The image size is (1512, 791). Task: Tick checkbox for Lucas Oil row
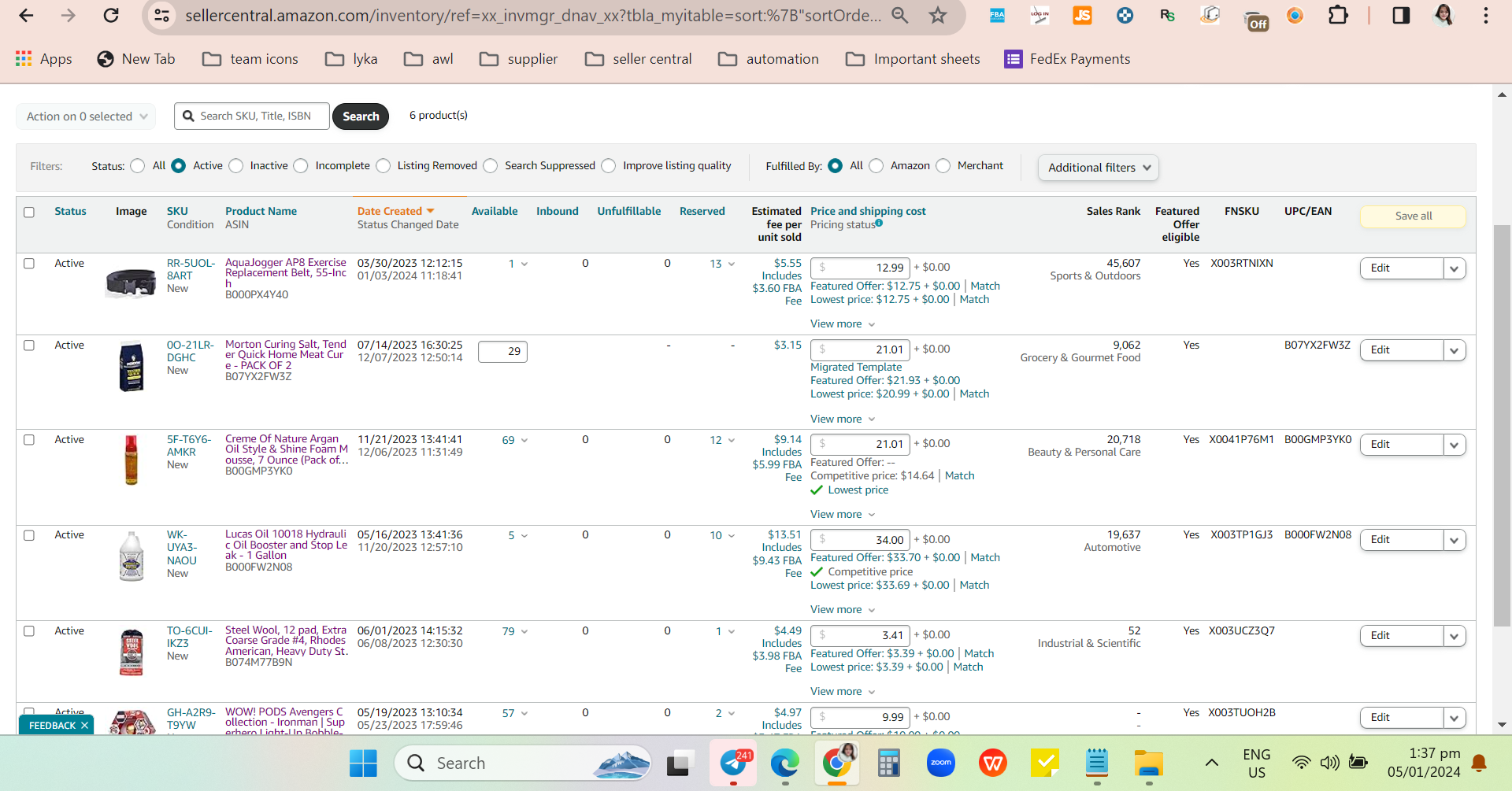pyautogui.click(x=29, y=535)
